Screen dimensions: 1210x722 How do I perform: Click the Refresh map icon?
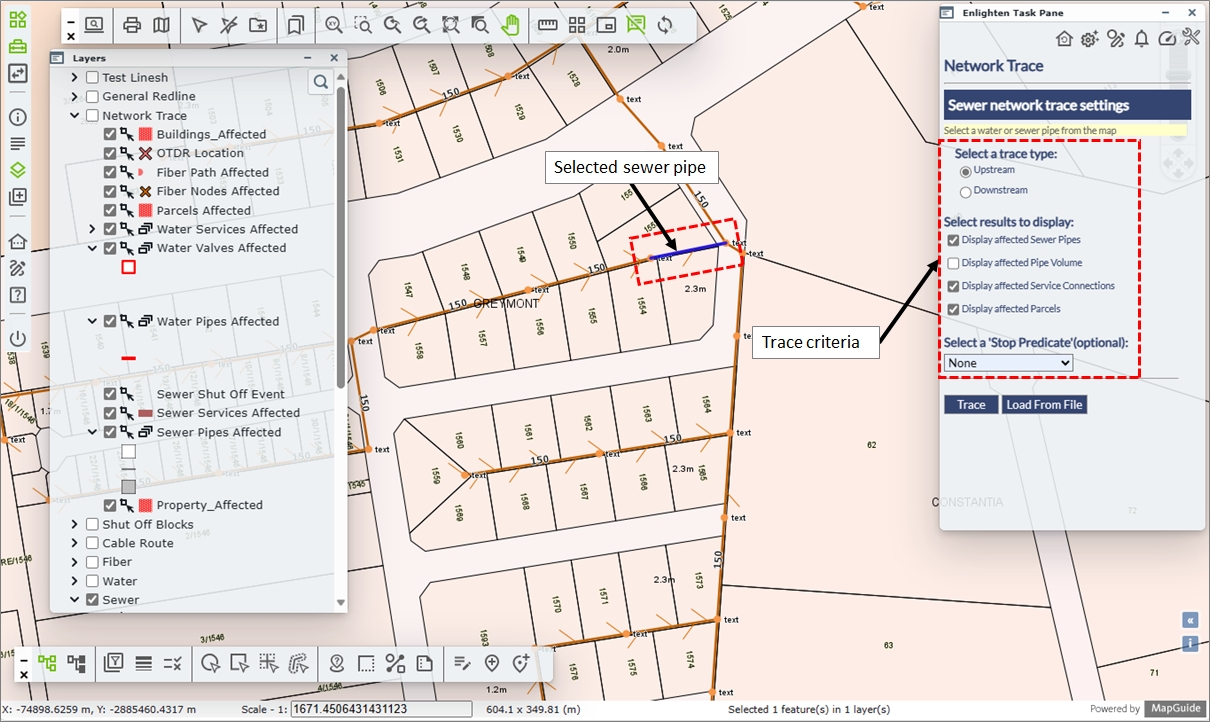point(665,25)
